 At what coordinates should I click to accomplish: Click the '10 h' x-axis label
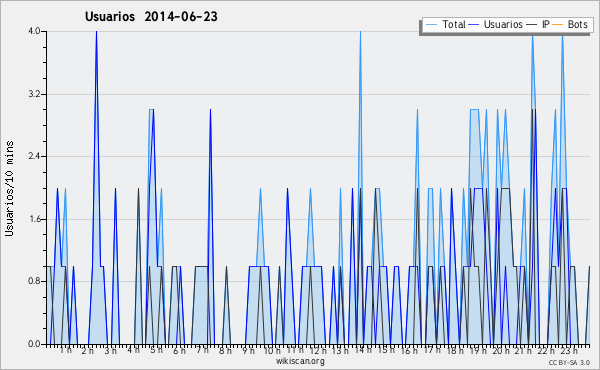point(272,350)
